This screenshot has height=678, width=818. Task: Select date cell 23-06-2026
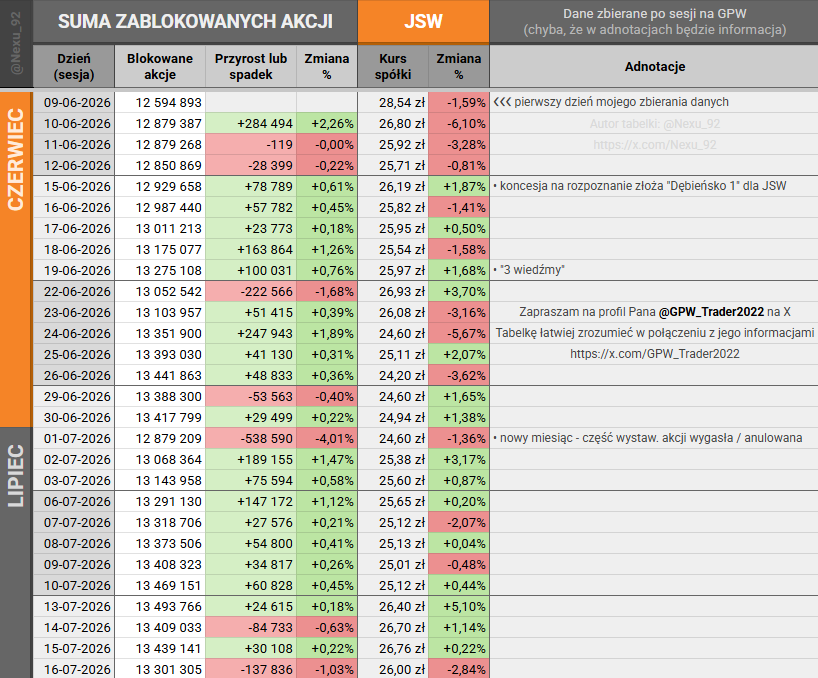[x=74, y=312]
